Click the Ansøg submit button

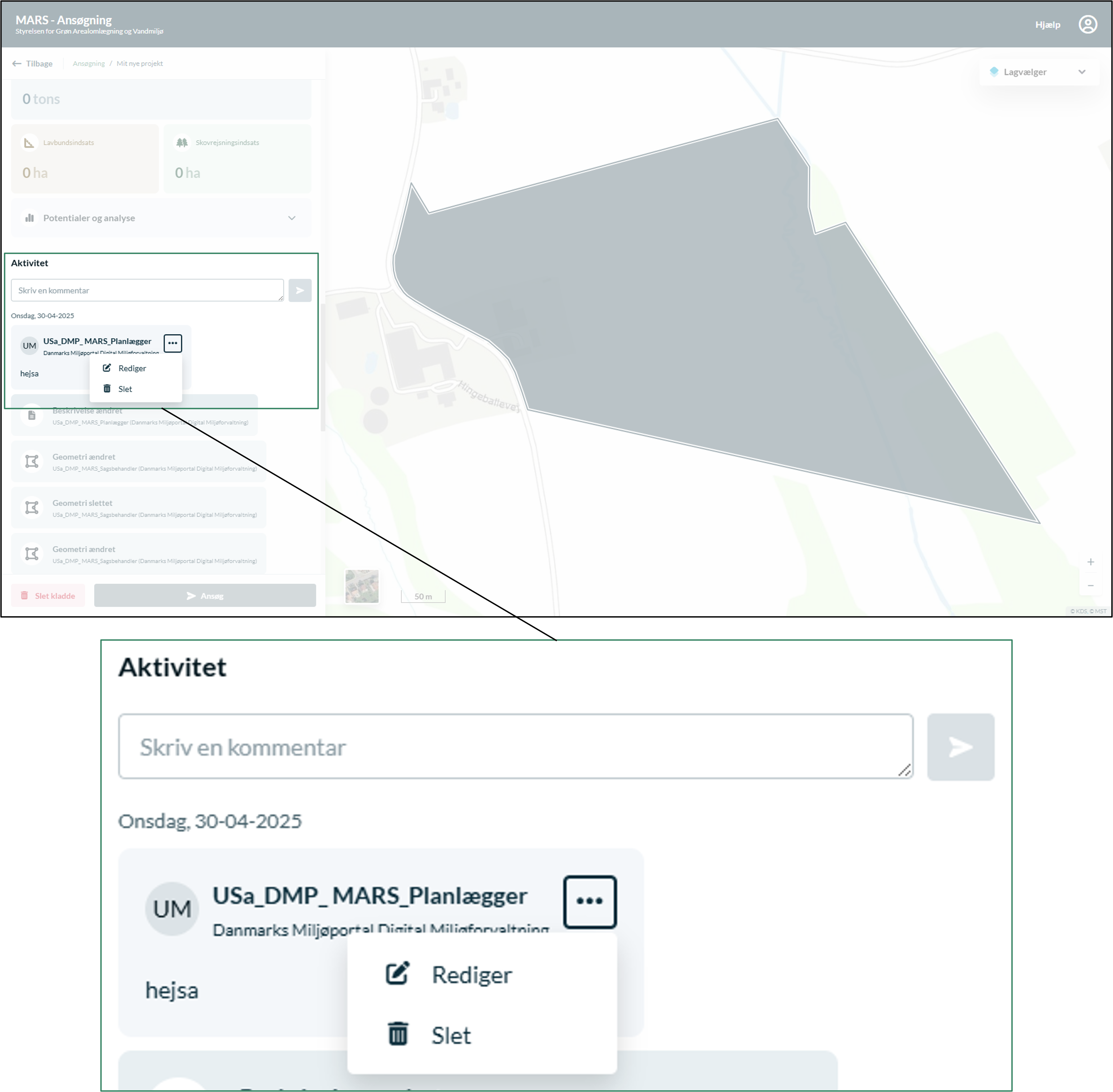(x=205, y=596)
